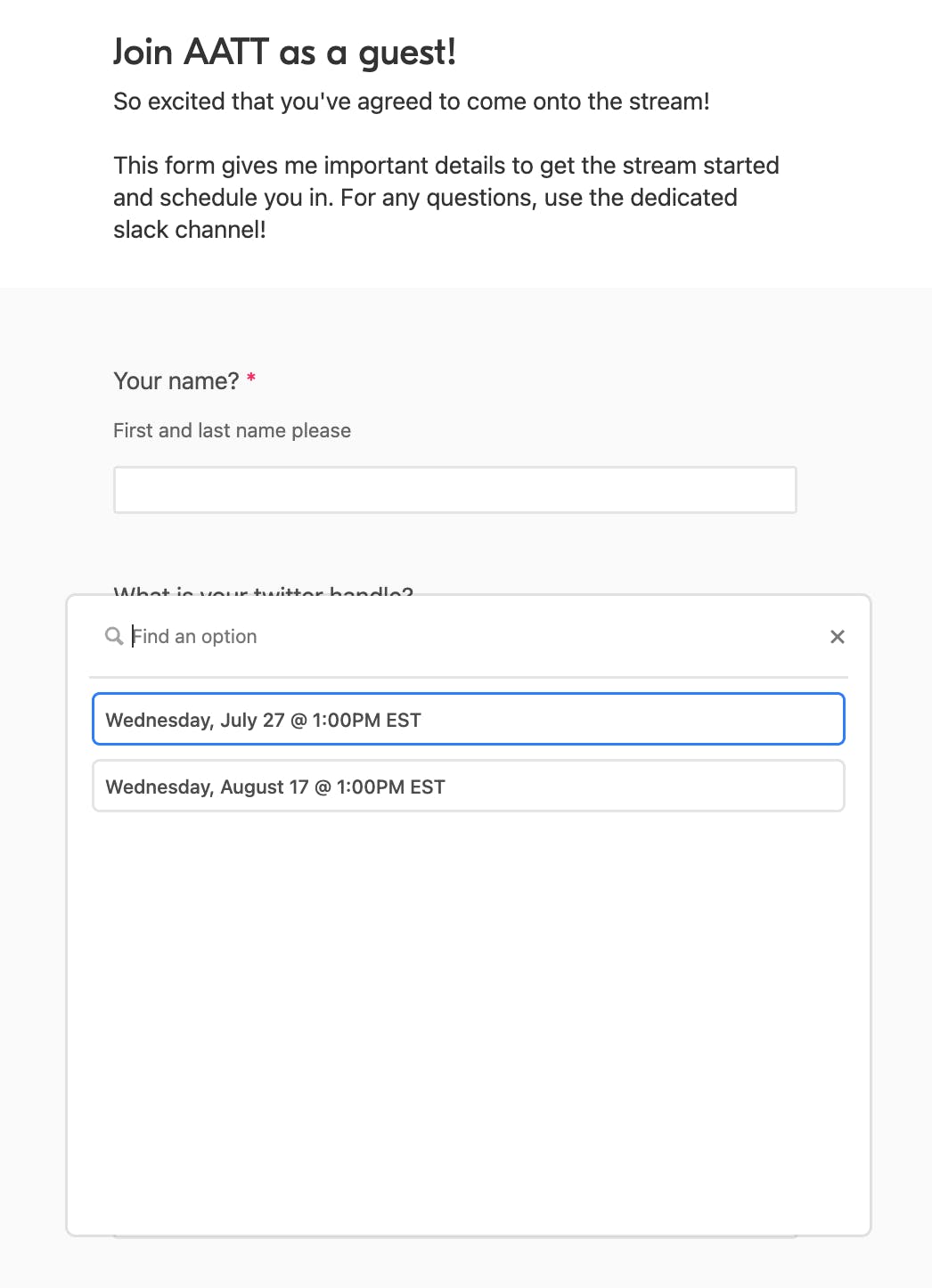Click the "Your name?" question label
Screen dimensions: 932x1288
(176, 381)
